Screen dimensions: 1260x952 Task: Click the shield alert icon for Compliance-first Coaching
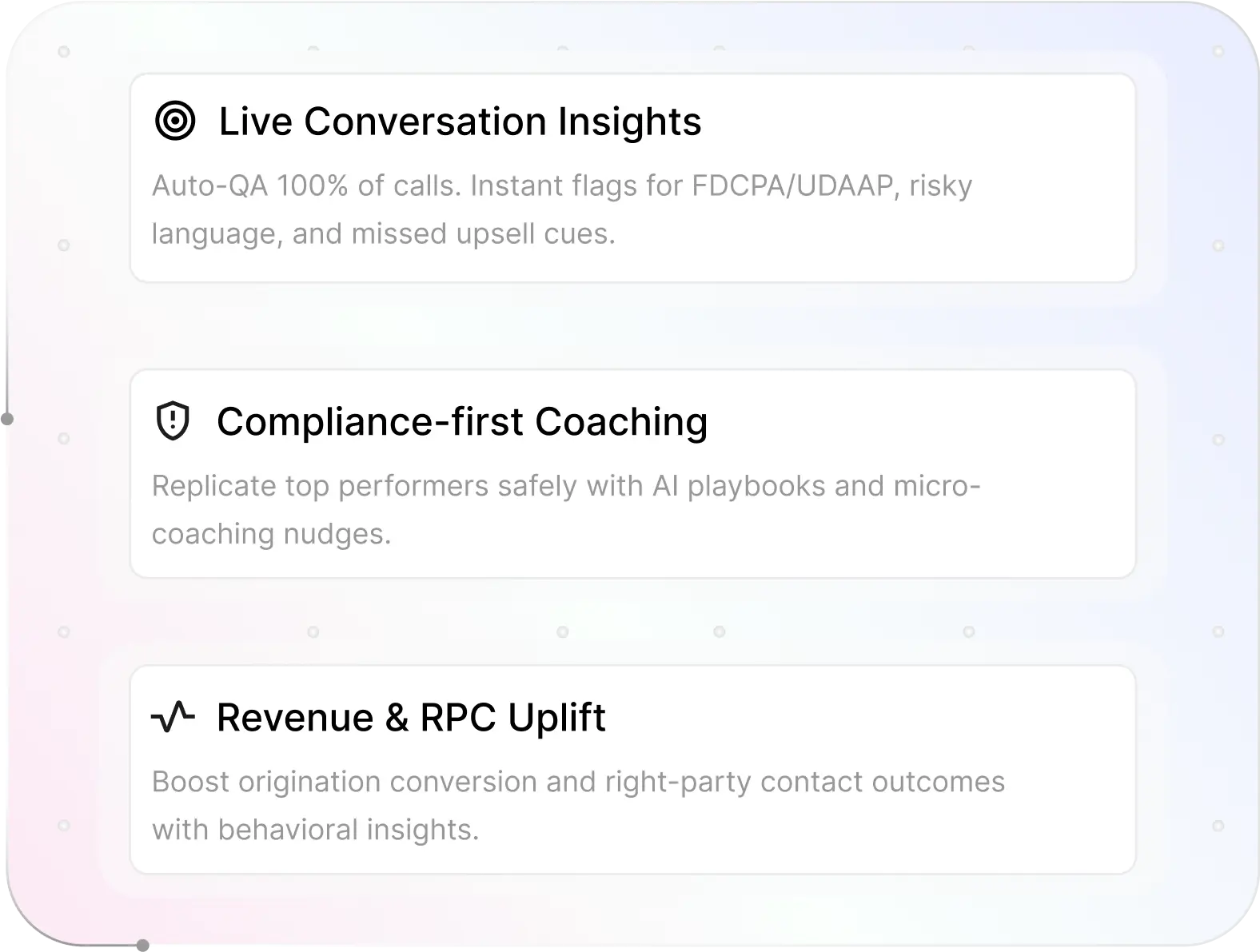[172, 422]
